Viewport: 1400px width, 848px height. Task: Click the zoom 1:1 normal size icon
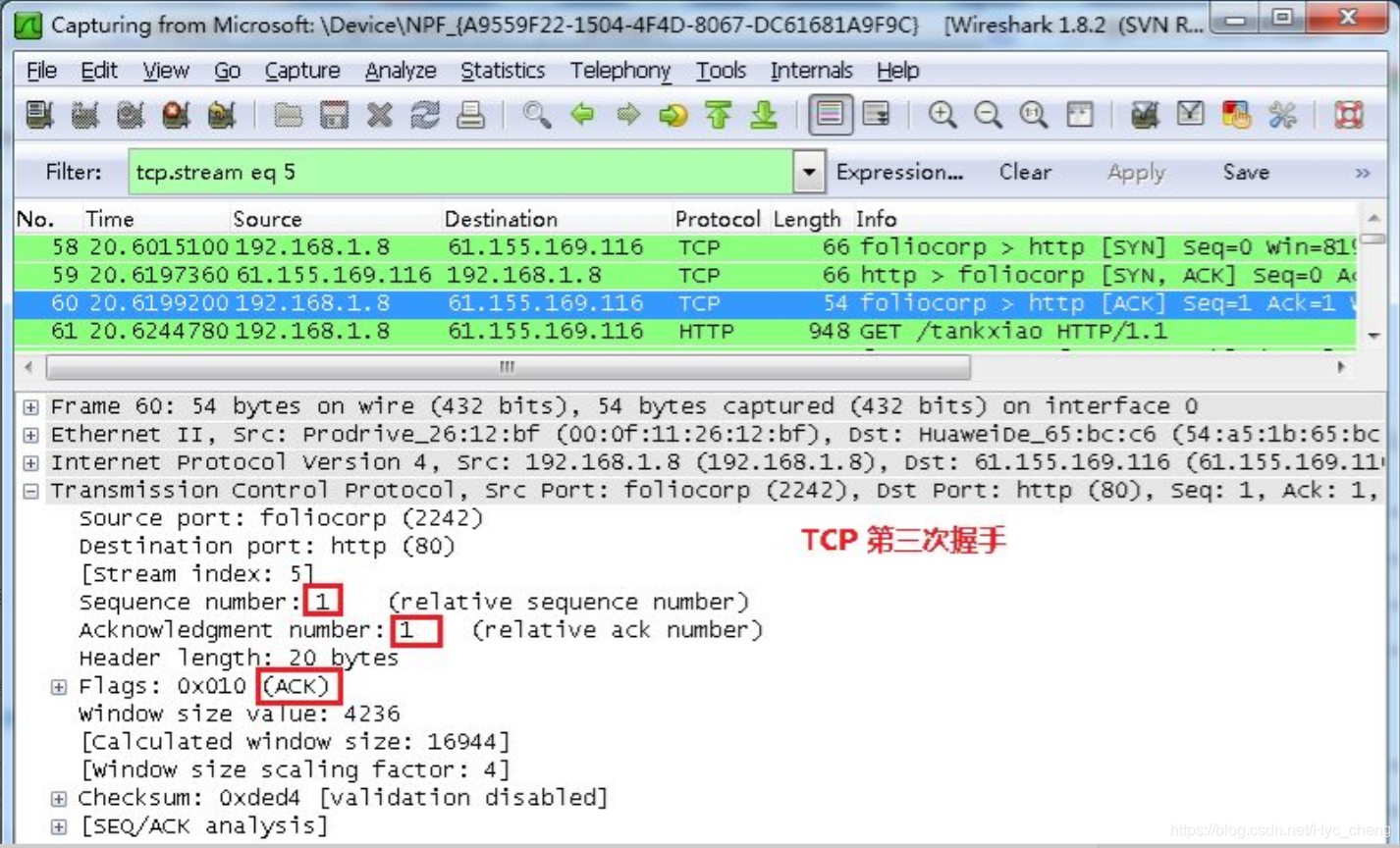(1032, 115)
